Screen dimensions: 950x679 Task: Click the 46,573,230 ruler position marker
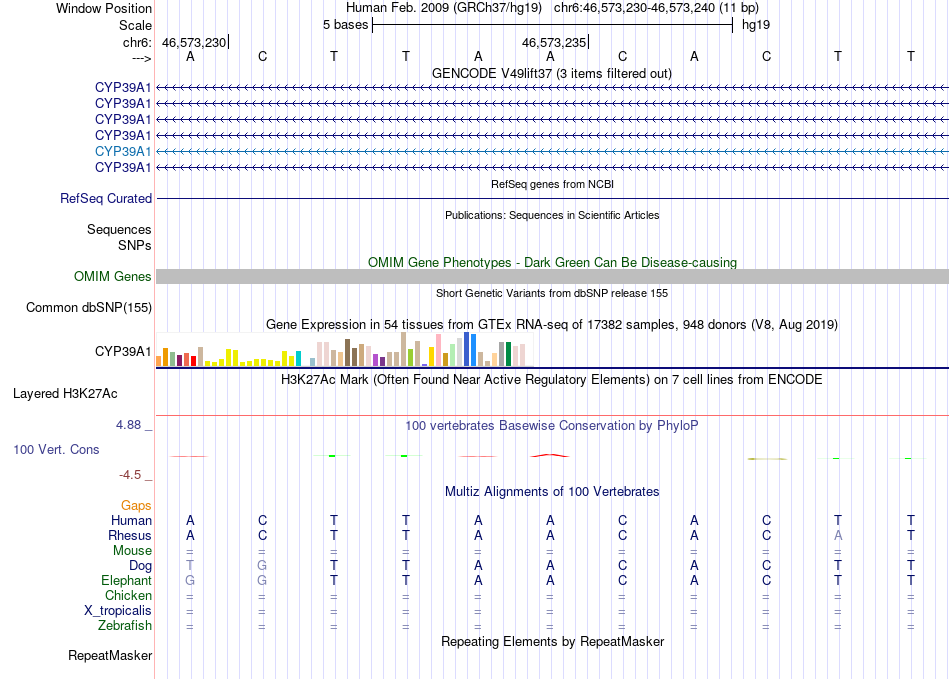(x=194, y=42)
